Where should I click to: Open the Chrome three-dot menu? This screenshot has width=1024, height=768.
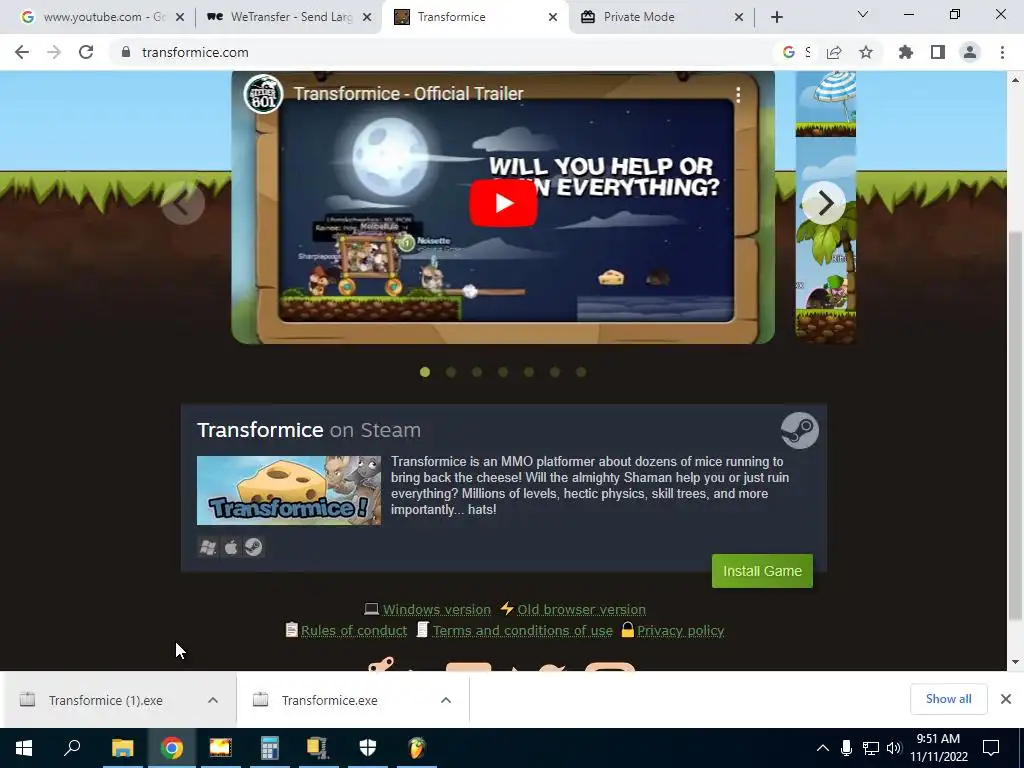point(1002,52)
